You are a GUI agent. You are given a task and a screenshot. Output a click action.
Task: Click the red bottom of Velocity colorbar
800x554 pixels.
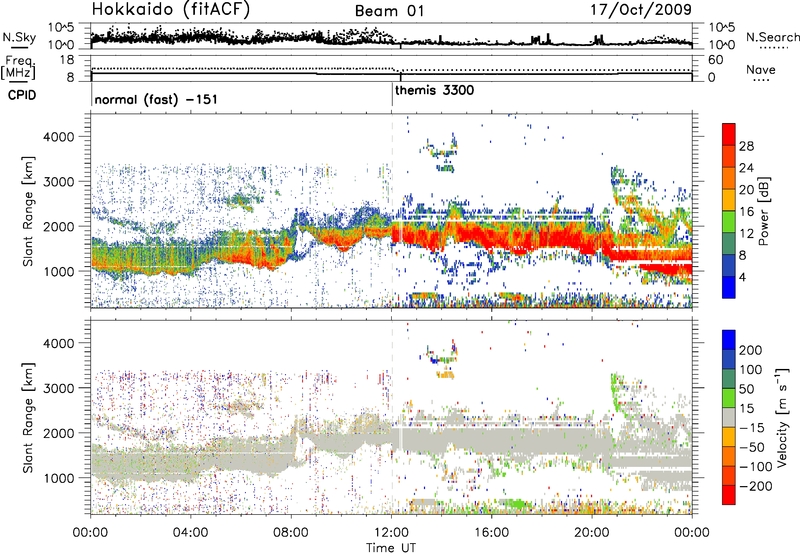(x=729, y=495)
